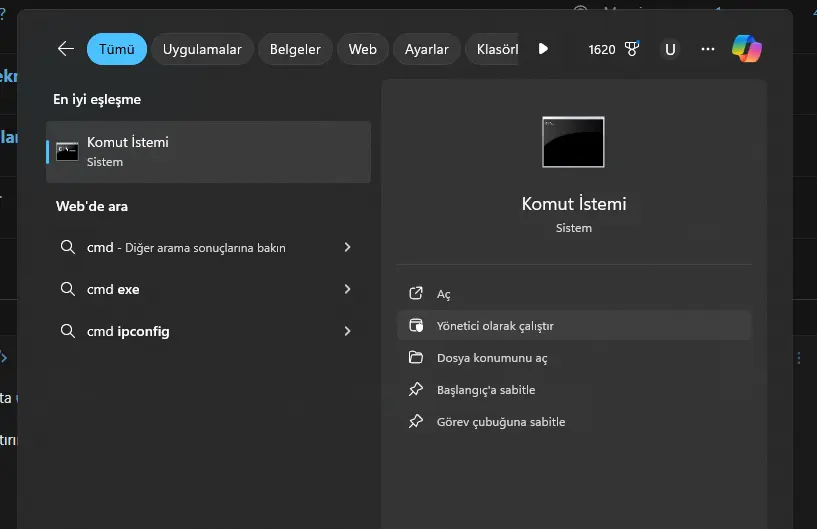
Task: Open the U user account avatar
Action: [670, 50]
